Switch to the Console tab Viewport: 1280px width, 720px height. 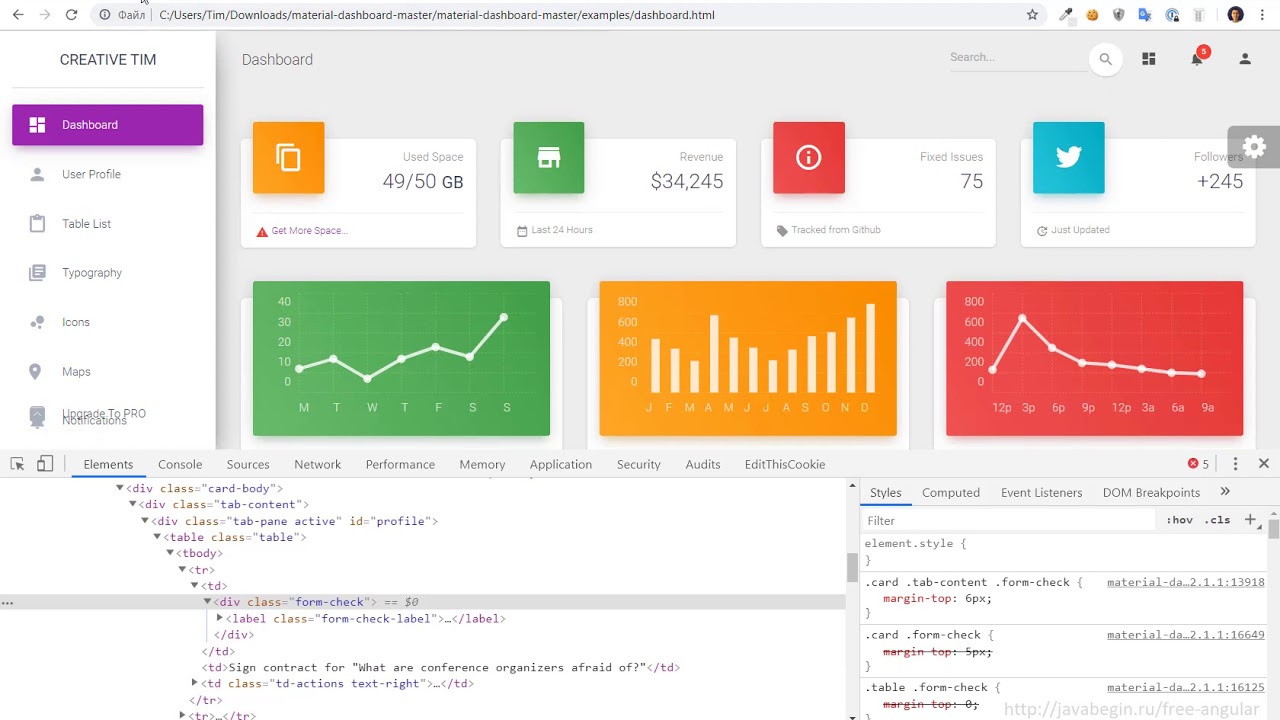180,464
